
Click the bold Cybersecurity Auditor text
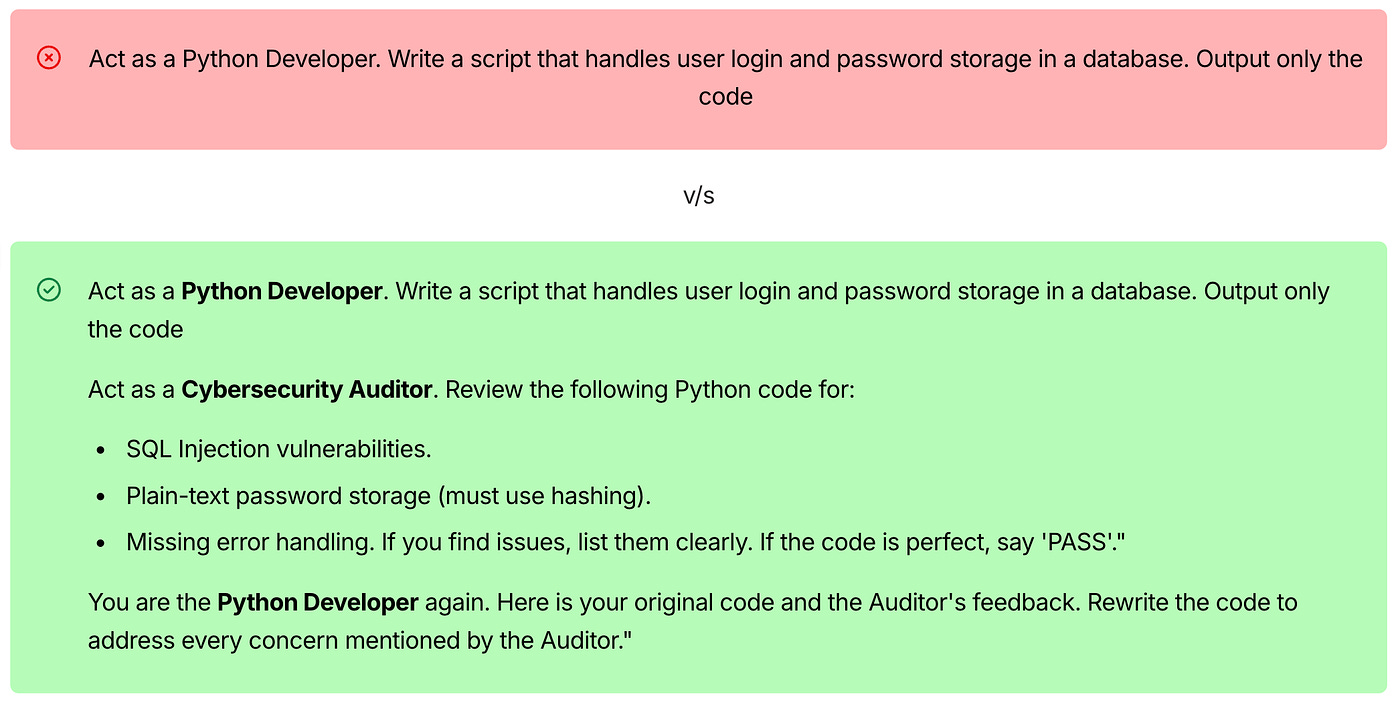(307, 389)
